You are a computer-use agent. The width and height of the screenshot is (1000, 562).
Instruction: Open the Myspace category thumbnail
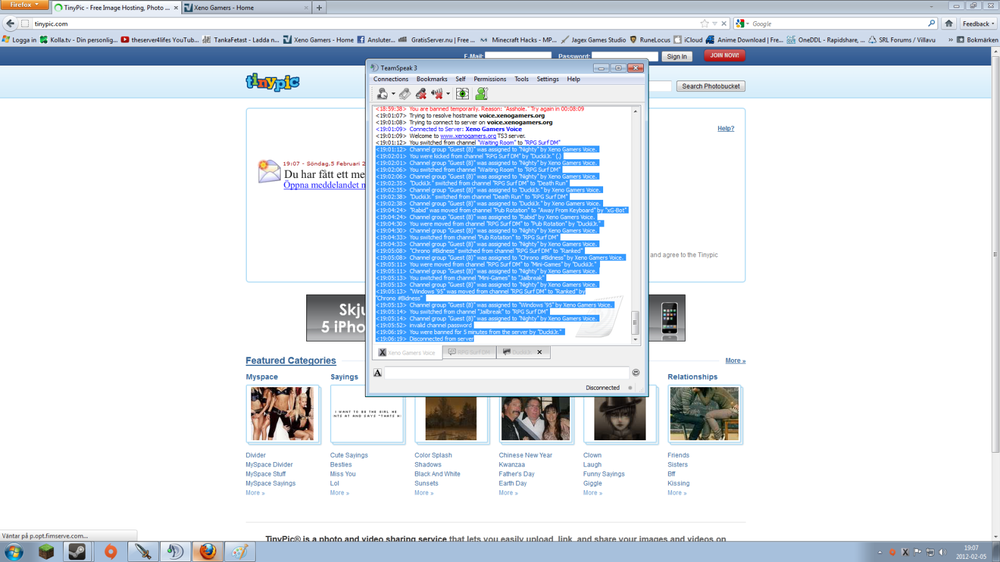pyautogui.click(x=283, y=414)
